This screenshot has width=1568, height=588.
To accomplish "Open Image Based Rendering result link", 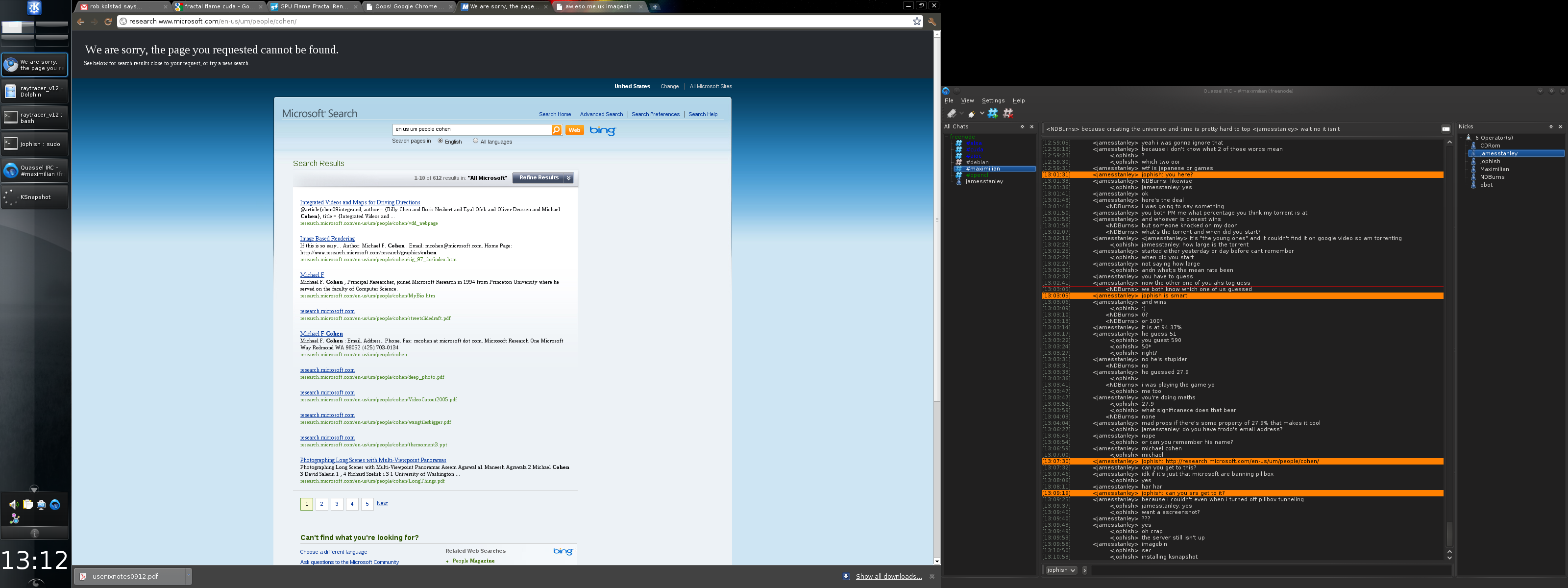I will tap(327, 239).
